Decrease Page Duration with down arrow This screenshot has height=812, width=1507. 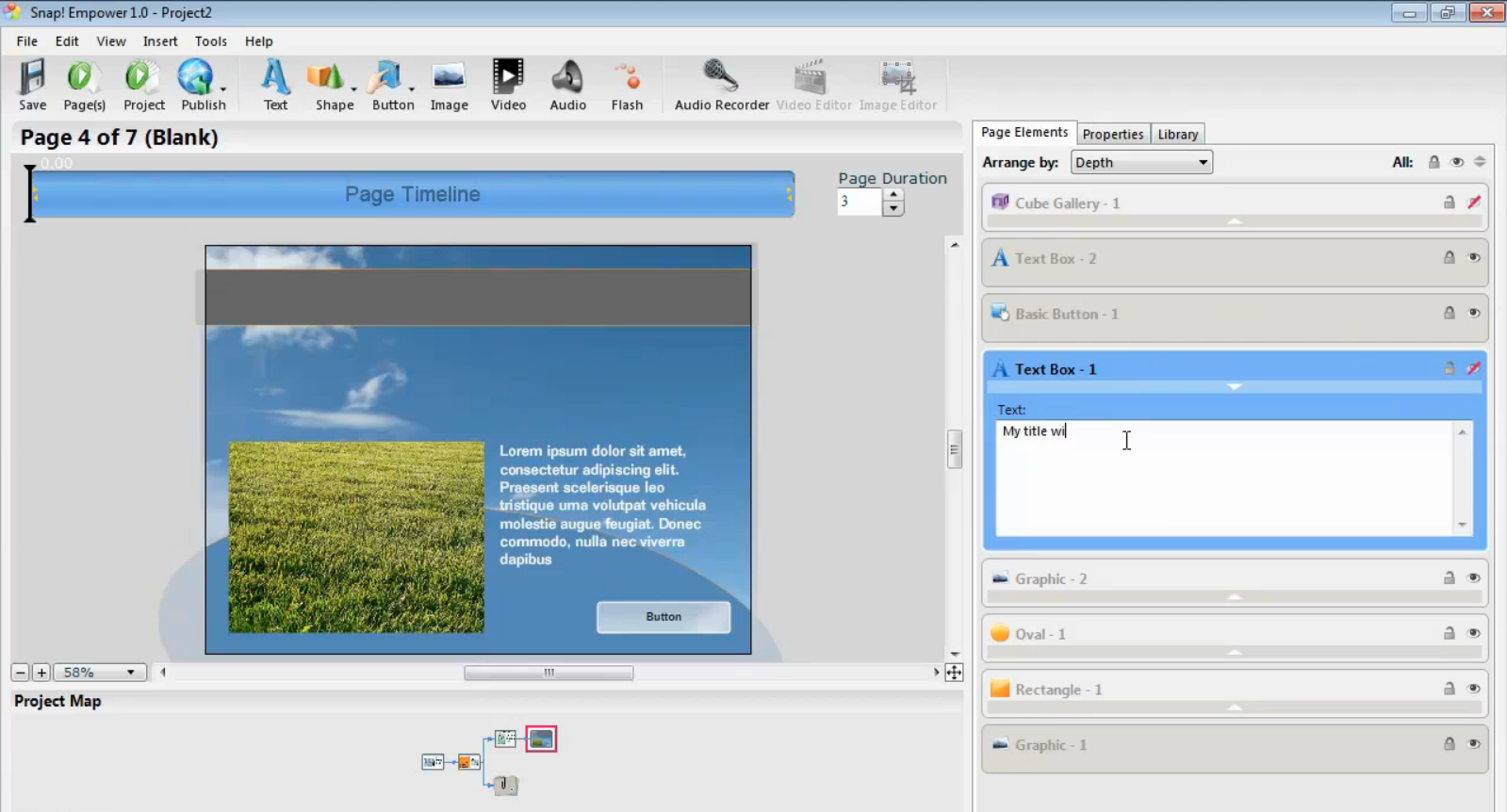point(893,208)
